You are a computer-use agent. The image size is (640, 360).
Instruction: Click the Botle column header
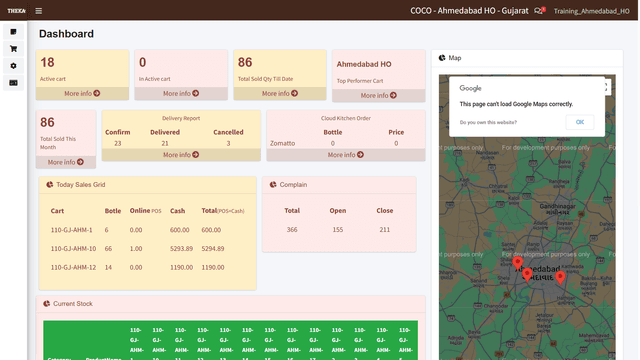point(113,211)
